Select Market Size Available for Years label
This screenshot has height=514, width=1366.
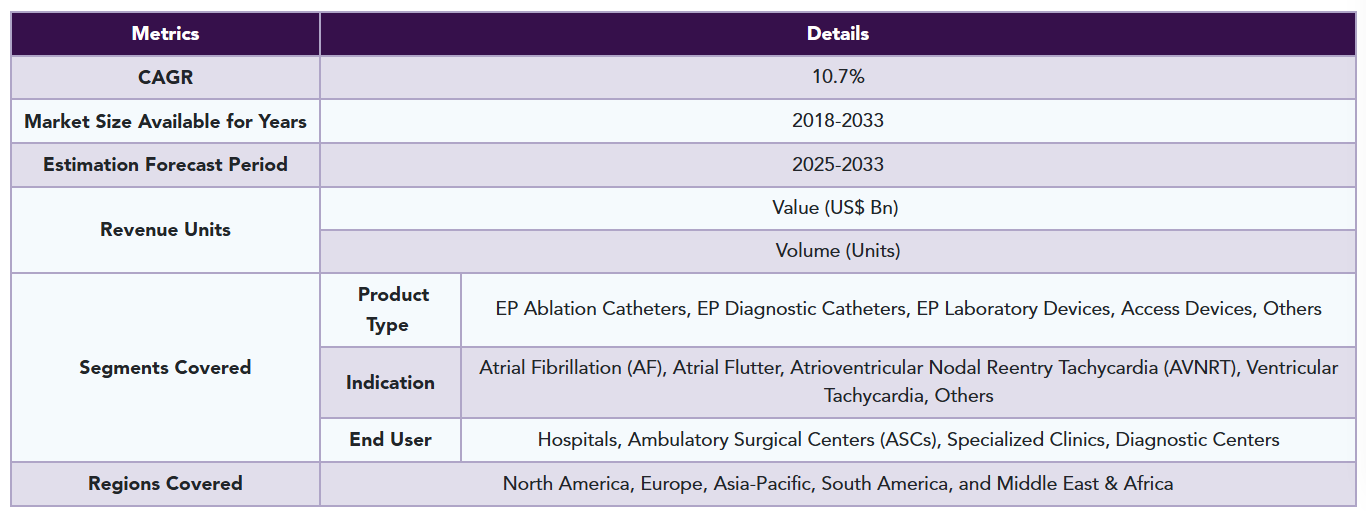pyautogui.click(x=165, y=121)
